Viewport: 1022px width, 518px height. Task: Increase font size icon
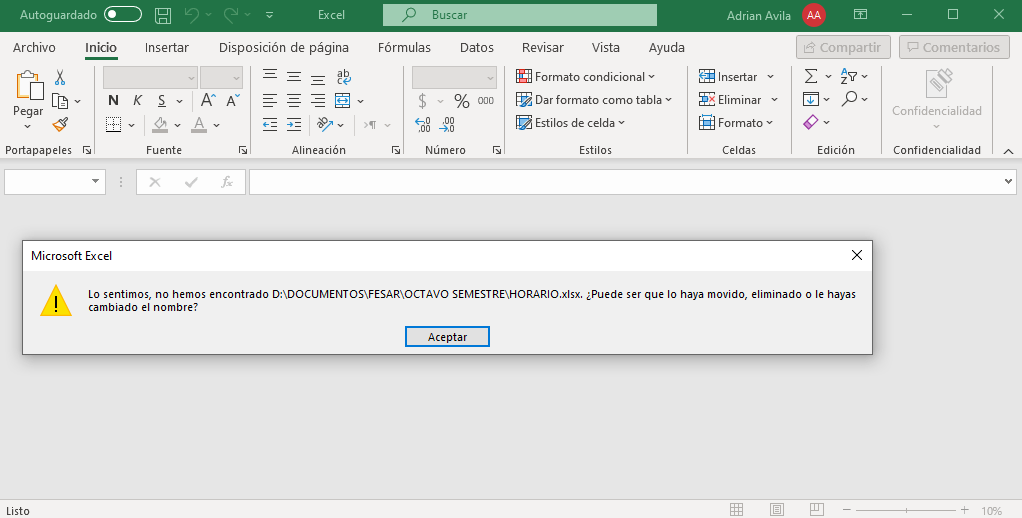tap(208, 100)
